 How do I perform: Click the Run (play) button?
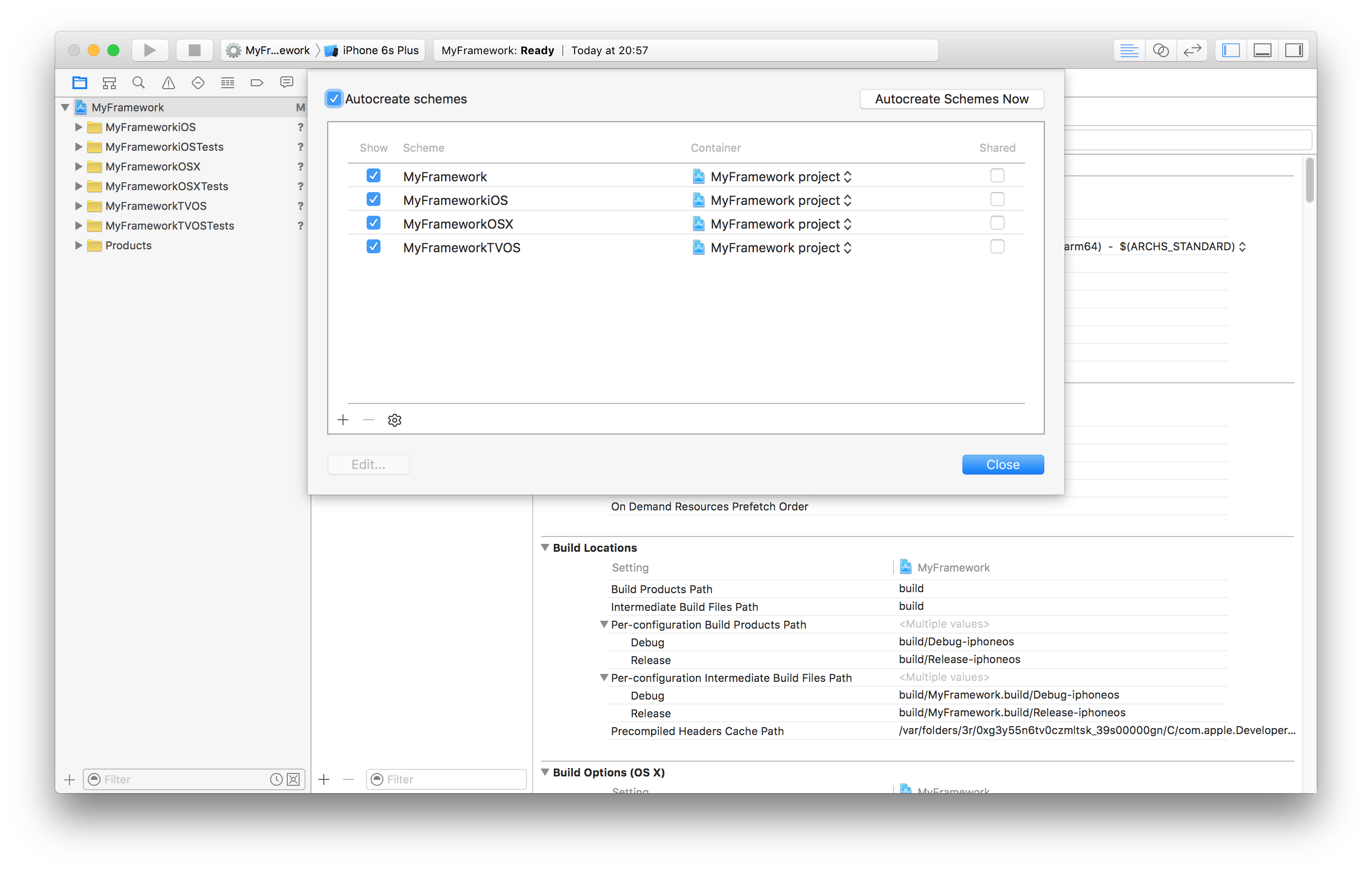click(150, 50)
